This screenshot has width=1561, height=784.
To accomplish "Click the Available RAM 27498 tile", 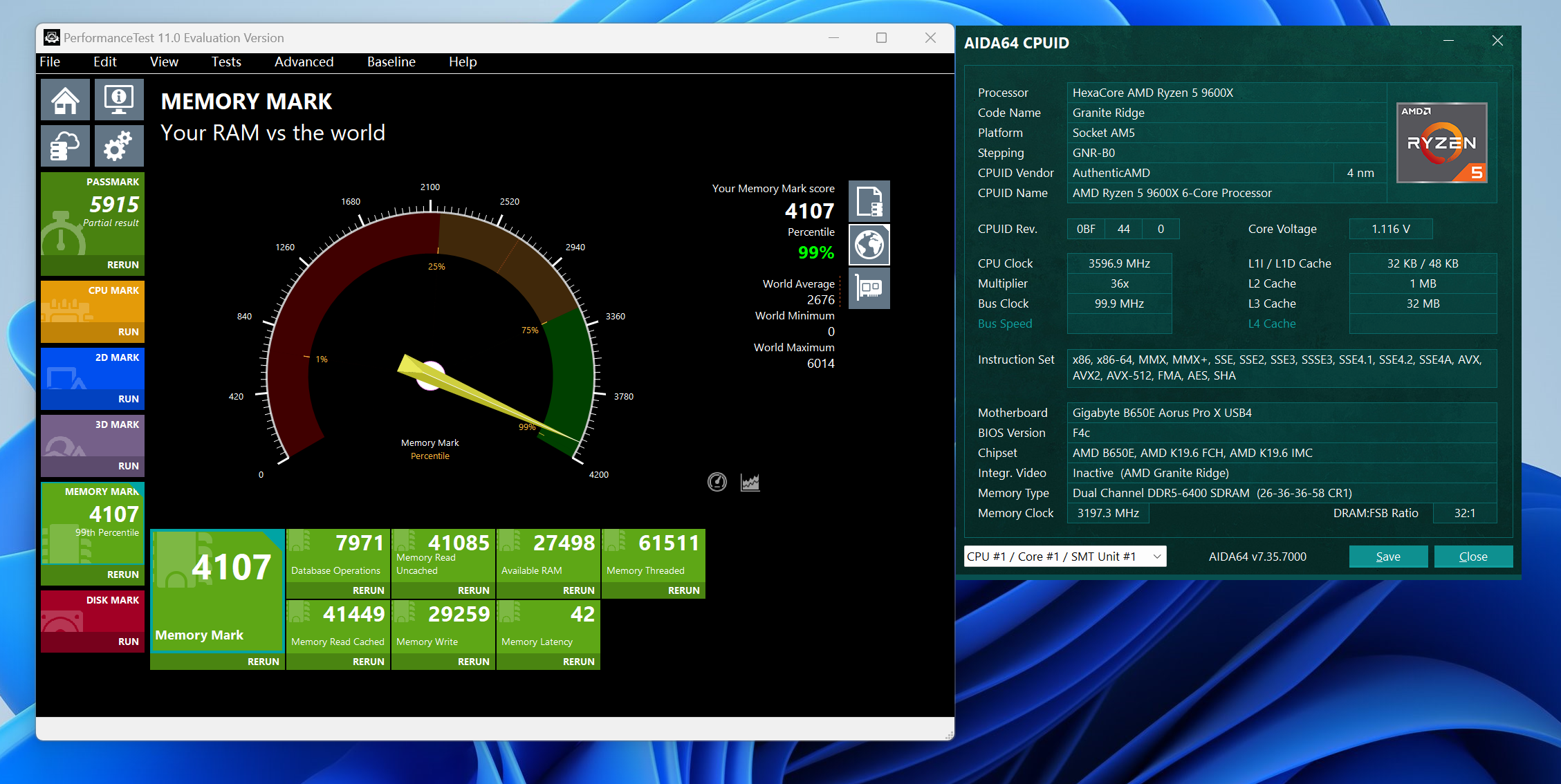I will point(548,555).
